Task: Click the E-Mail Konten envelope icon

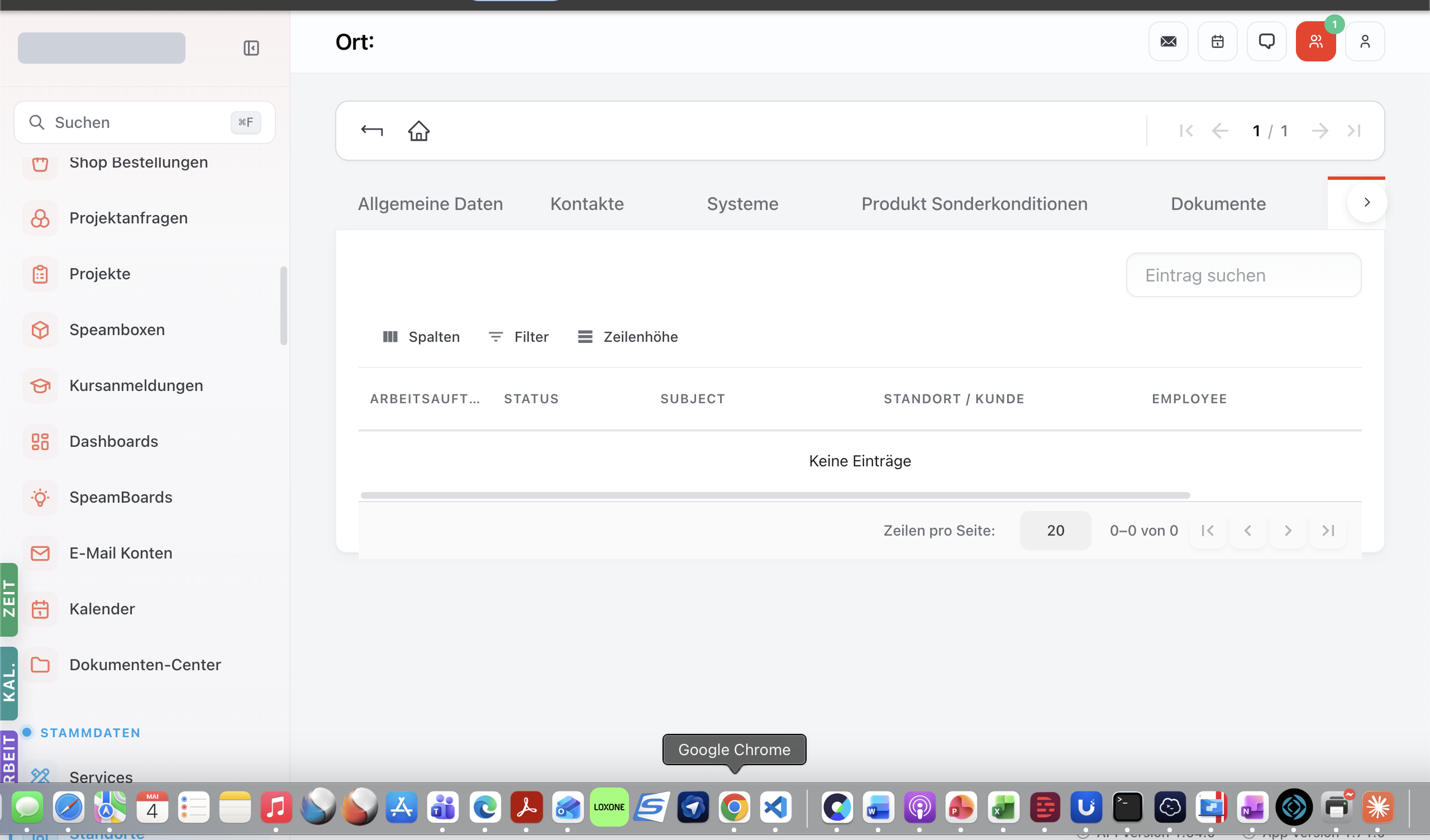Action: click(x=40, y=553)
